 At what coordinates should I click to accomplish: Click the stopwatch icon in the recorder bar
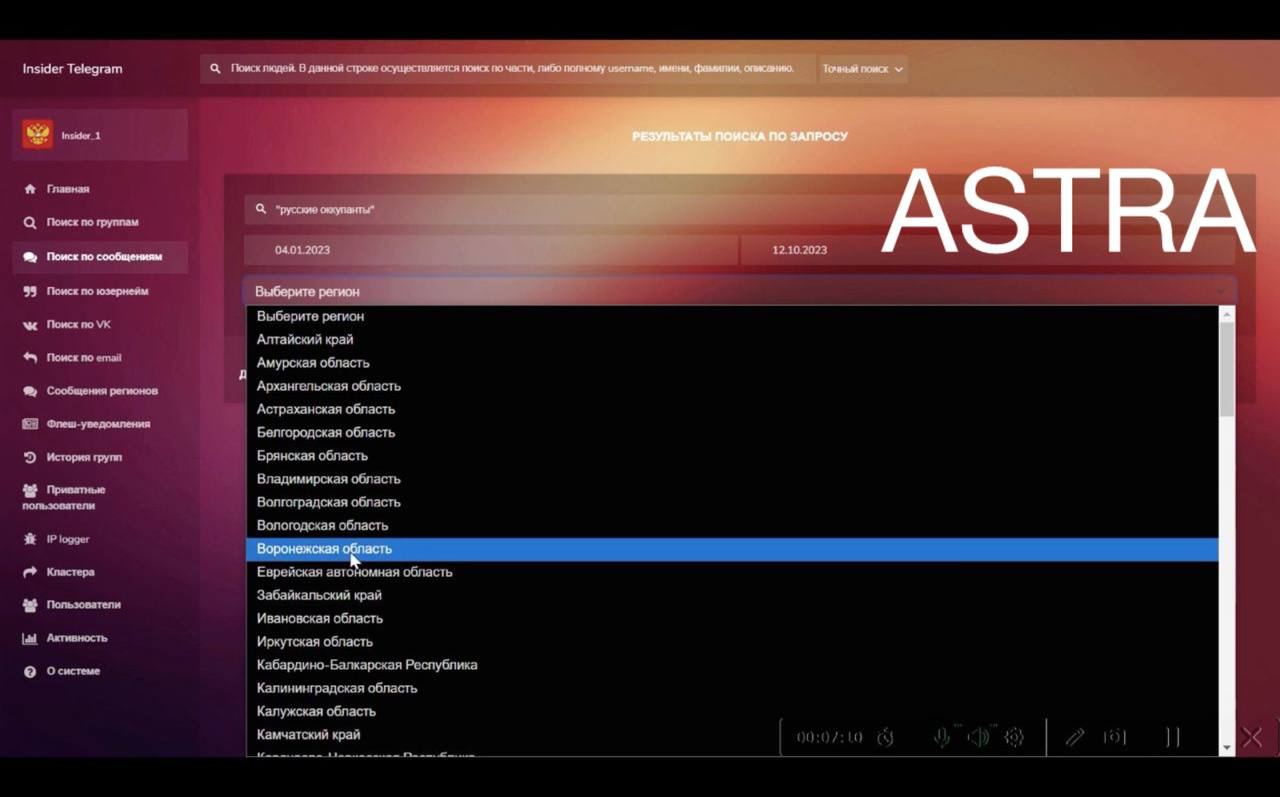885,737
